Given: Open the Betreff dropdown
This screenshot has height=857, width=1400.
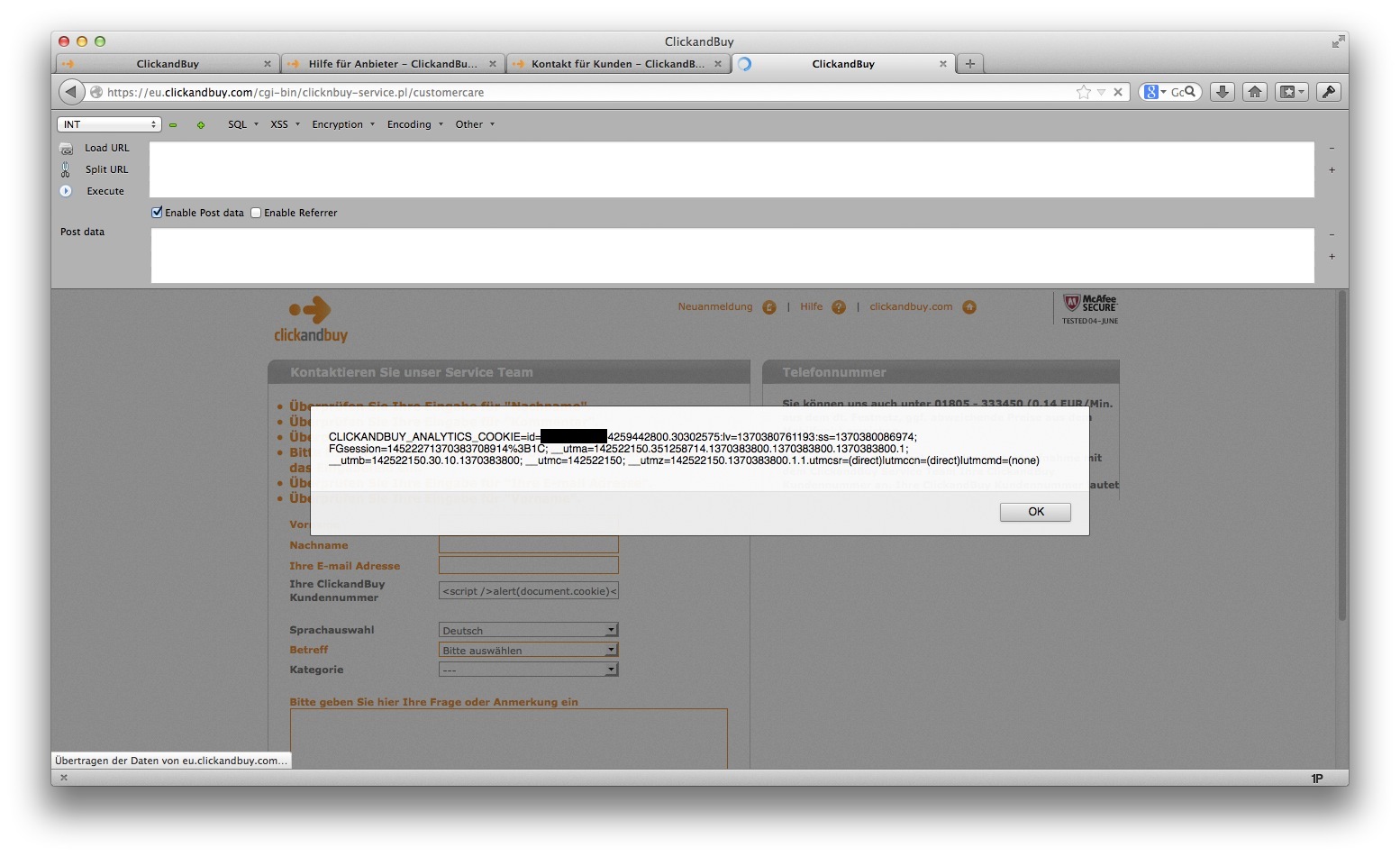Looking at the screenshot, I should pyautogui.click(x=529, y=650).
